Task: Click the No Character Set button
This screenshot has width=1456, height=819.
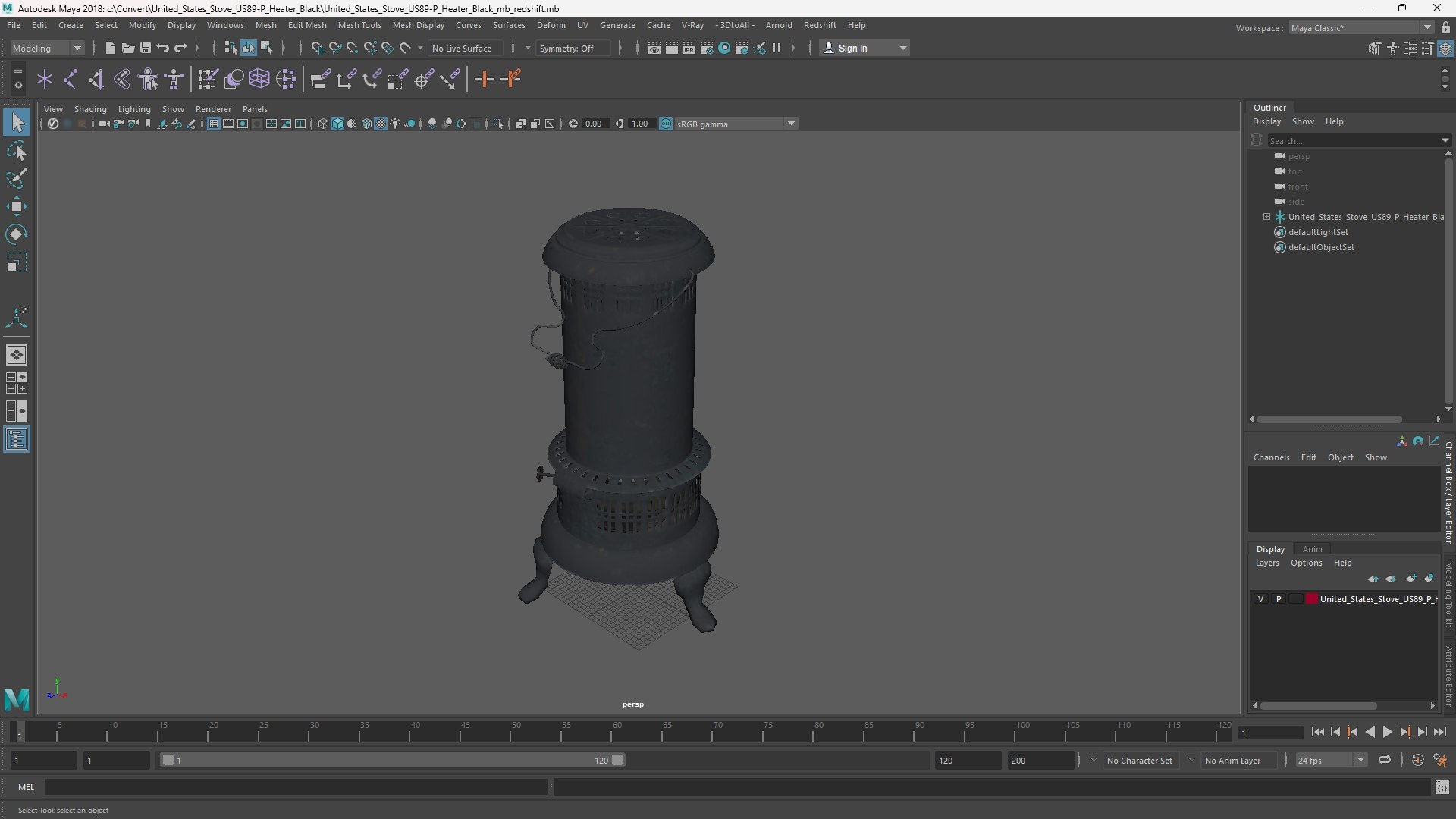Action: (1139, 761)
